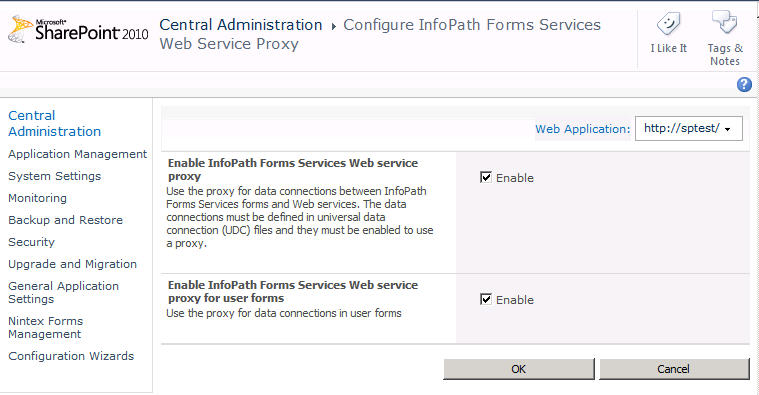Click 'Enable InfoPath Forms Services Web service proxy for user forms' heading
Screen dimensions: 759x395
(x=293, y=291)
